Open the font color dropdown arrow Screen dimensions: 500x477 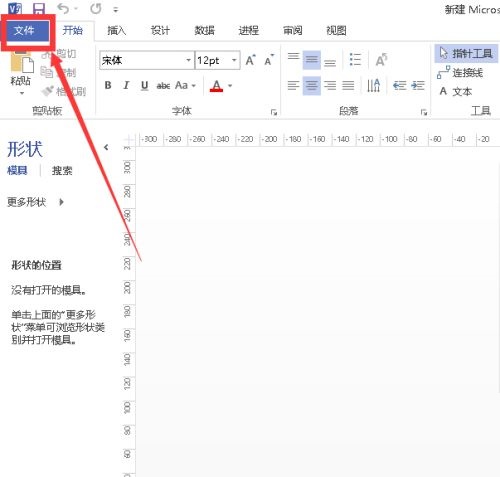tap(230, 86)
